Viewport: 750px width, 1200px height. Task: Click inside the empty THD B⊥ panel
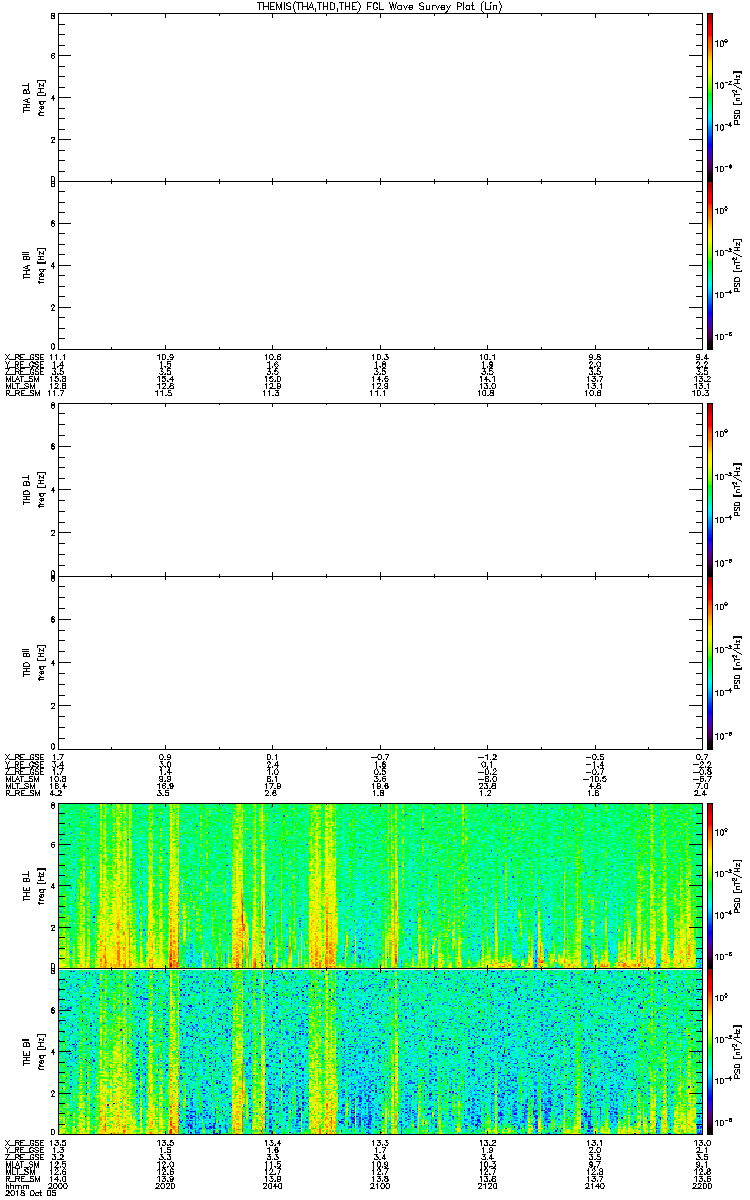[379, 490]
